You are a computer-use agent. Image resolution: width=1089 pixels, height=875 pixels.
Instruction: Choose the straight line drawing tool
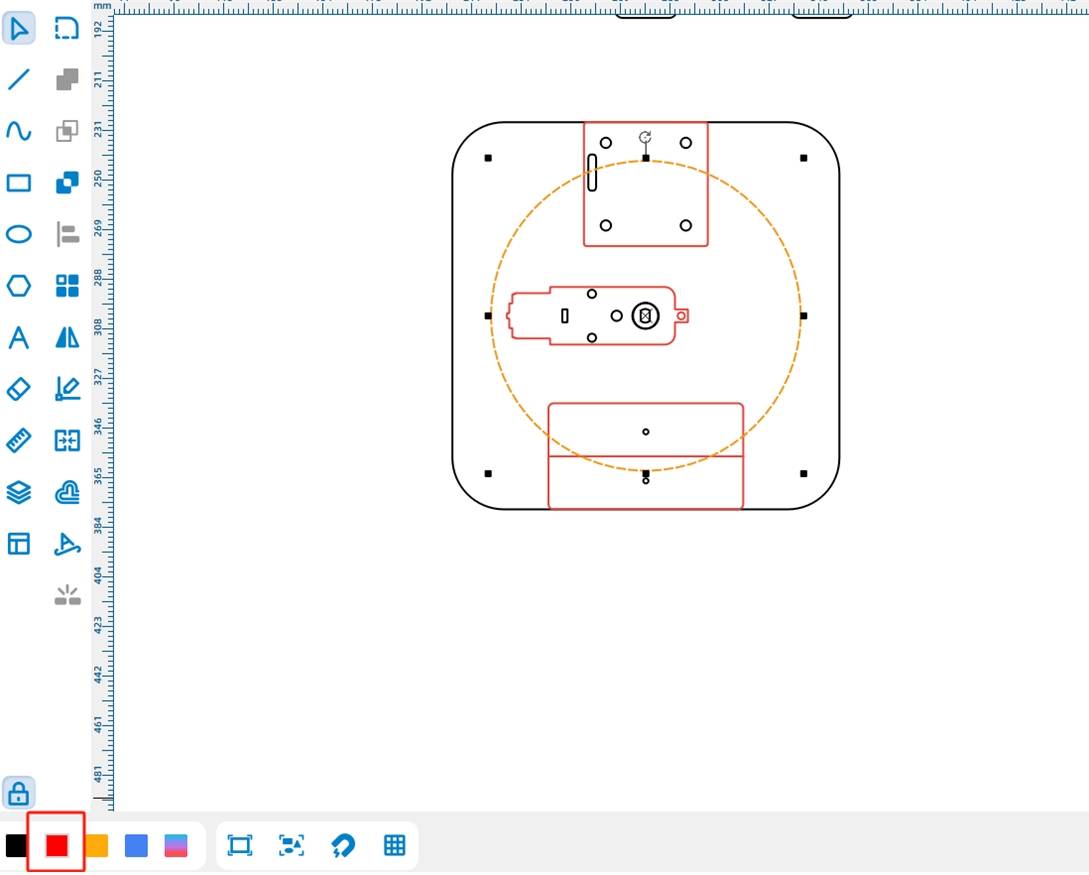pos(19,79)
